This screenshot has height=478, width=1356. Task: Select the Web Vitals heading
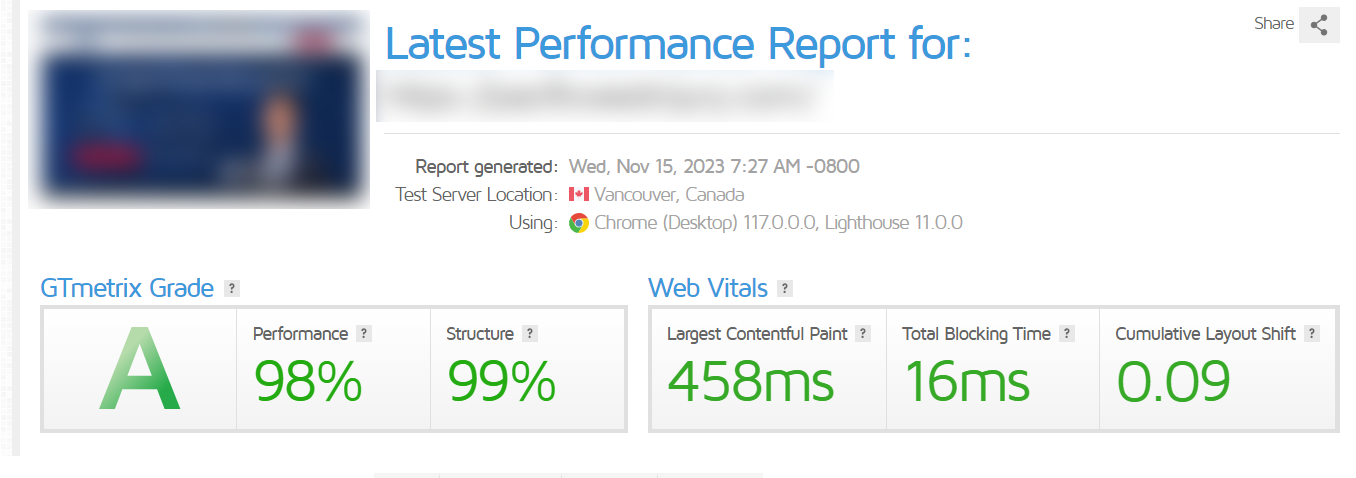[x=708, y=289]
